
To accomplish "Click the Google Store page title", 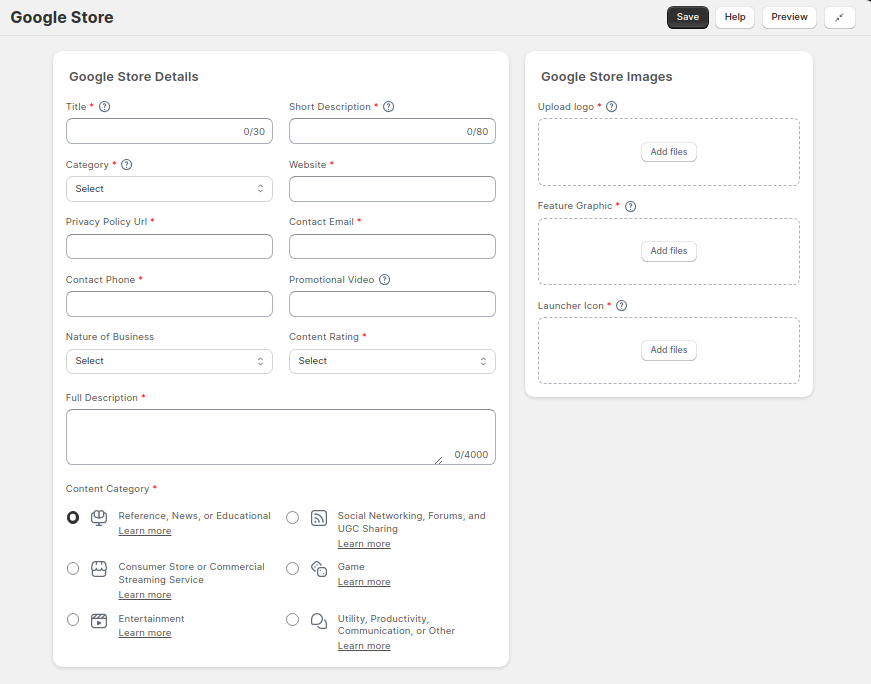I will 62,17.
